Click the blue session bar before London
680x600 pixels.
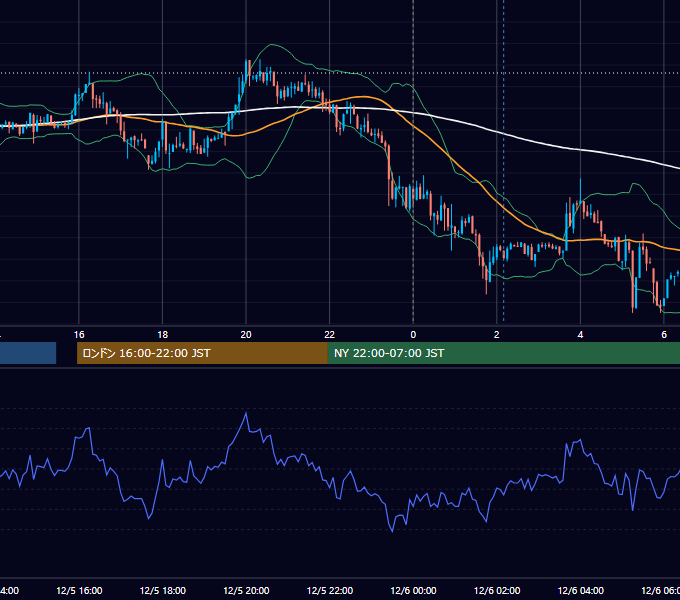pyautogui.click(x=28, y=353)
